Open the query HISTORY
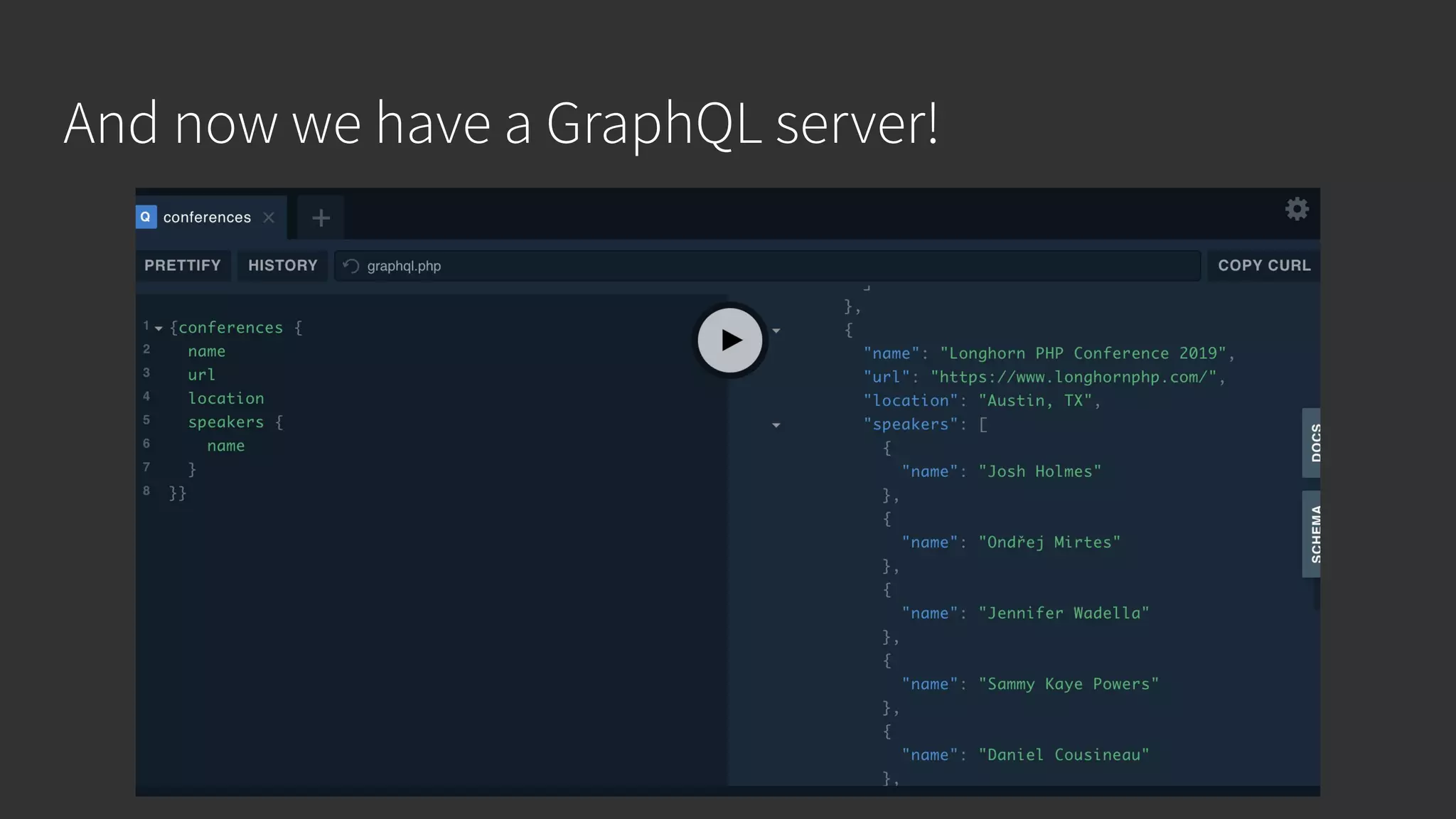This screenshot has width=1456, height=819. coord(282,265)
